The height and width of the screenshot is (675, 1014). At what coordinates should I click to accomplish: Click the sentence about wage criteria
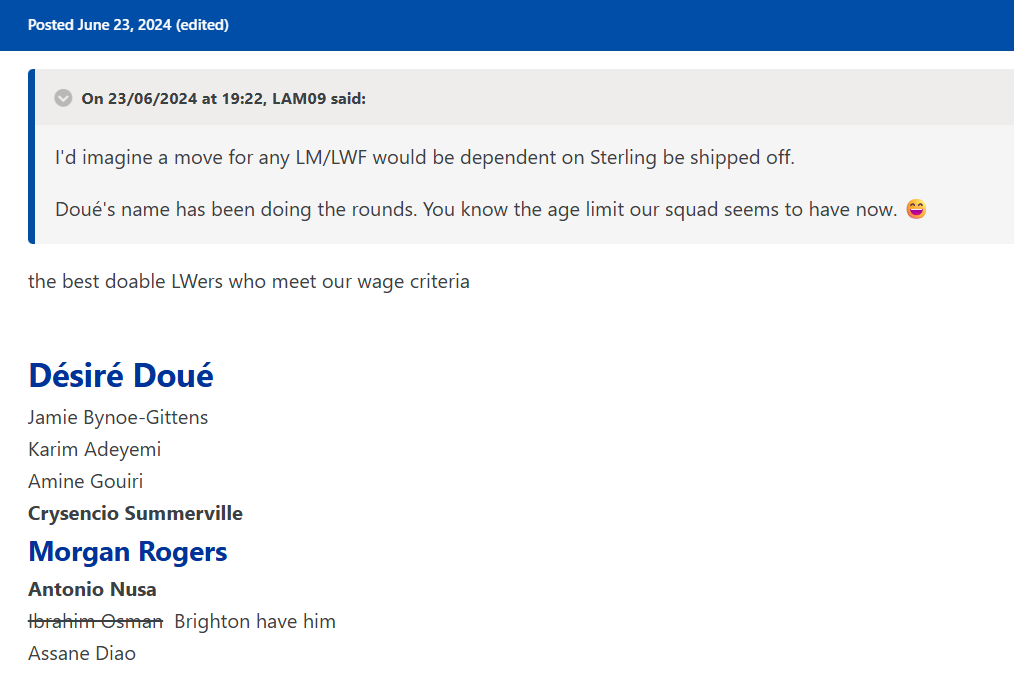pyautogui.click(x=249, y=281)
